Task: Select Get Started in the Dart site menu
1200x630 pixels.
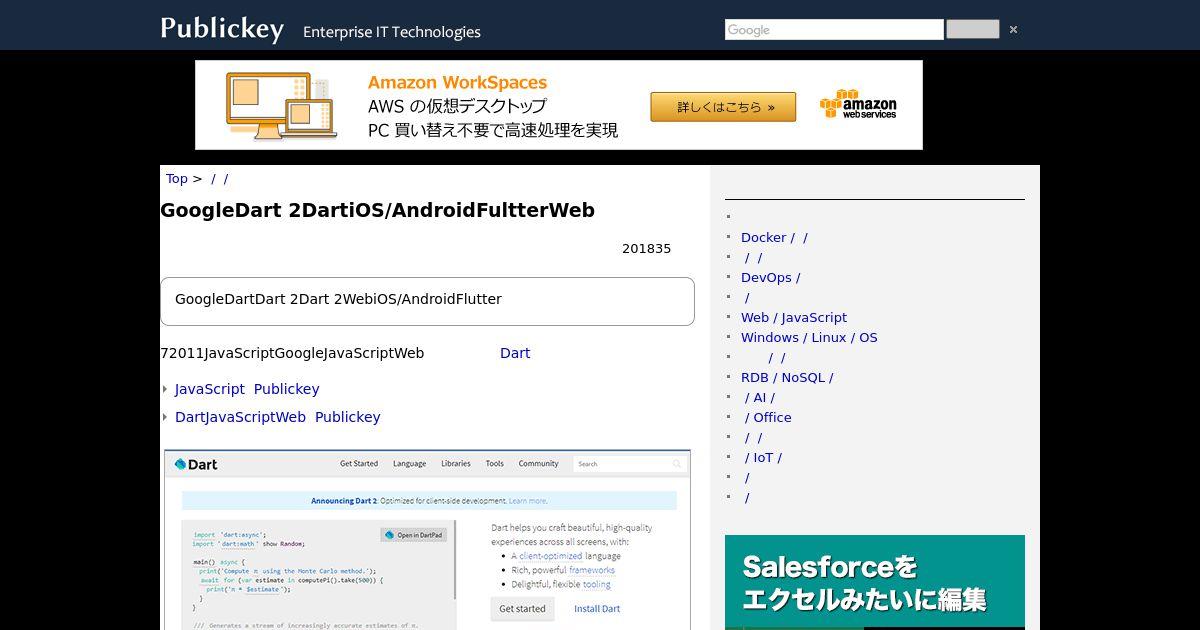Action: pyautogui.click(x=359, y=464)
